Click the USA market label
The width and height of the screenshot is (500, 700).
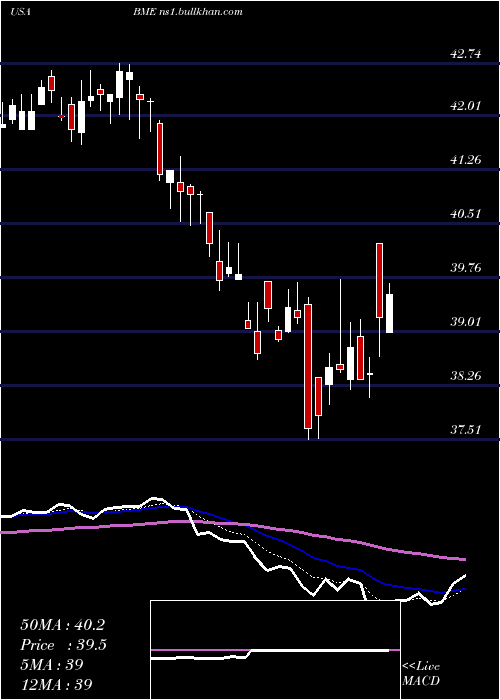[20, 12]
